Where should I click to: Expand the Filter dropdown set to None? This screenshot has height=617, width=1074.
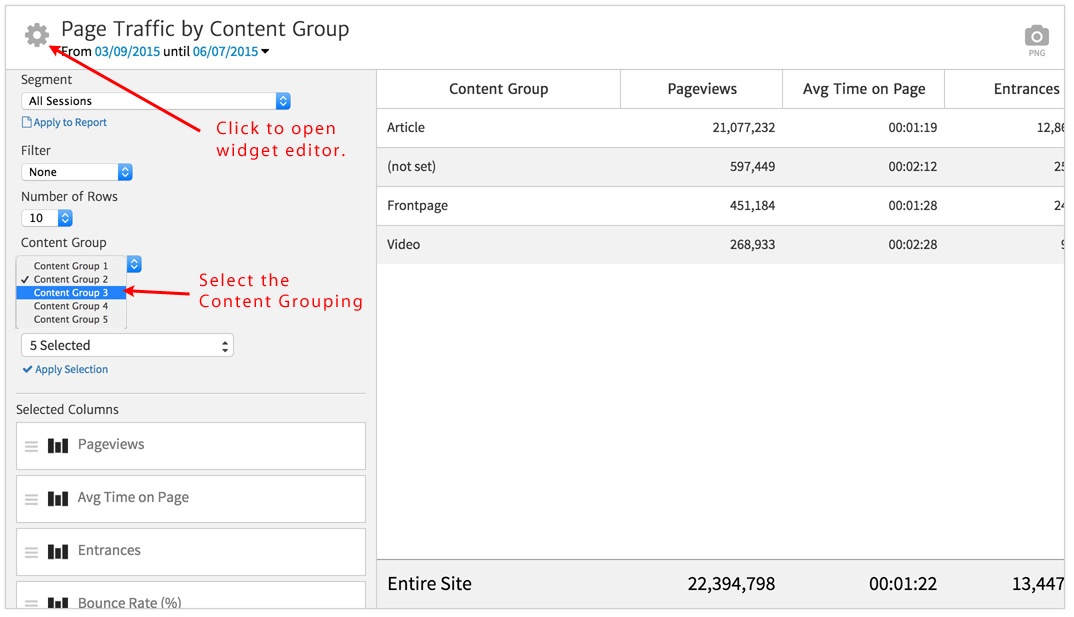pyautogui.click(x=77, y=172)
